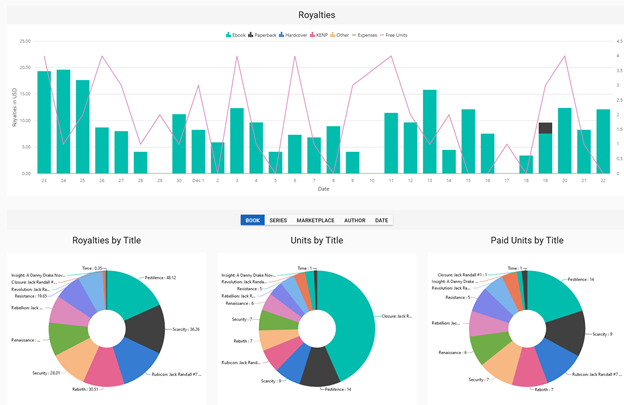The width and height of the screenshot is (624, 405).
Task: Toggle the Expenses line legend
Action: [364, 35]
